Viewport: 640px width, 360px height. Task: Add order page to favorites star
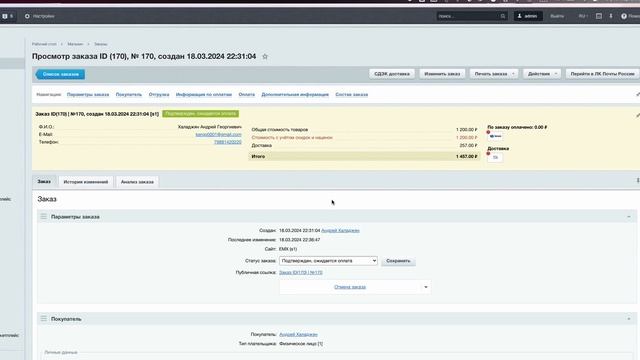tap(265, 57)
